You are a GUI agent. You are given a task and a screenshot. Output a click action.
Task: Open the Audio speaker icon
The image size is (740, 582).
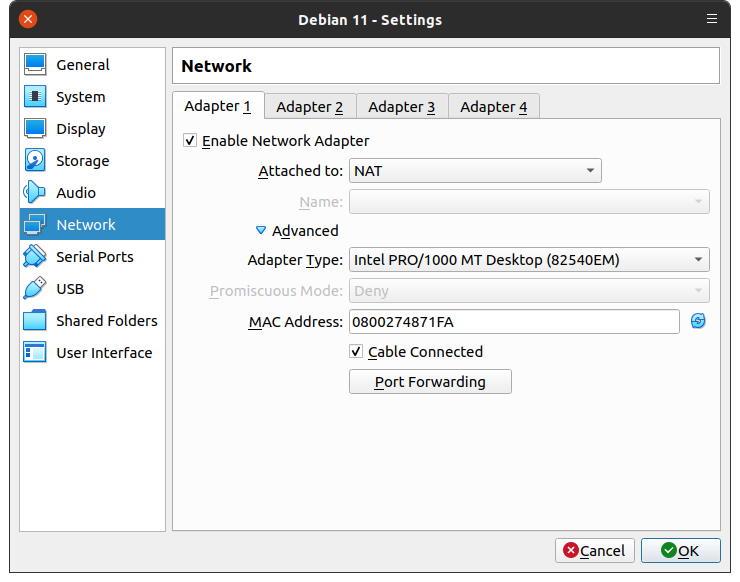pos(35,193)
